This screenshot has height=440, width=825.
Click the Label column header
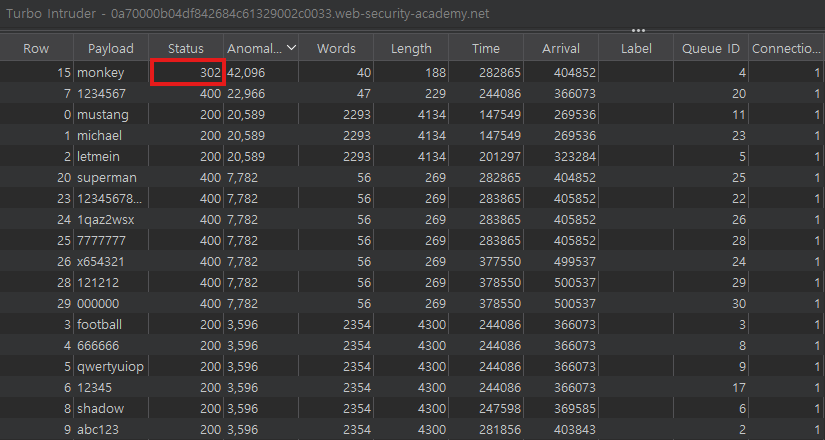(x=635, y=48)
